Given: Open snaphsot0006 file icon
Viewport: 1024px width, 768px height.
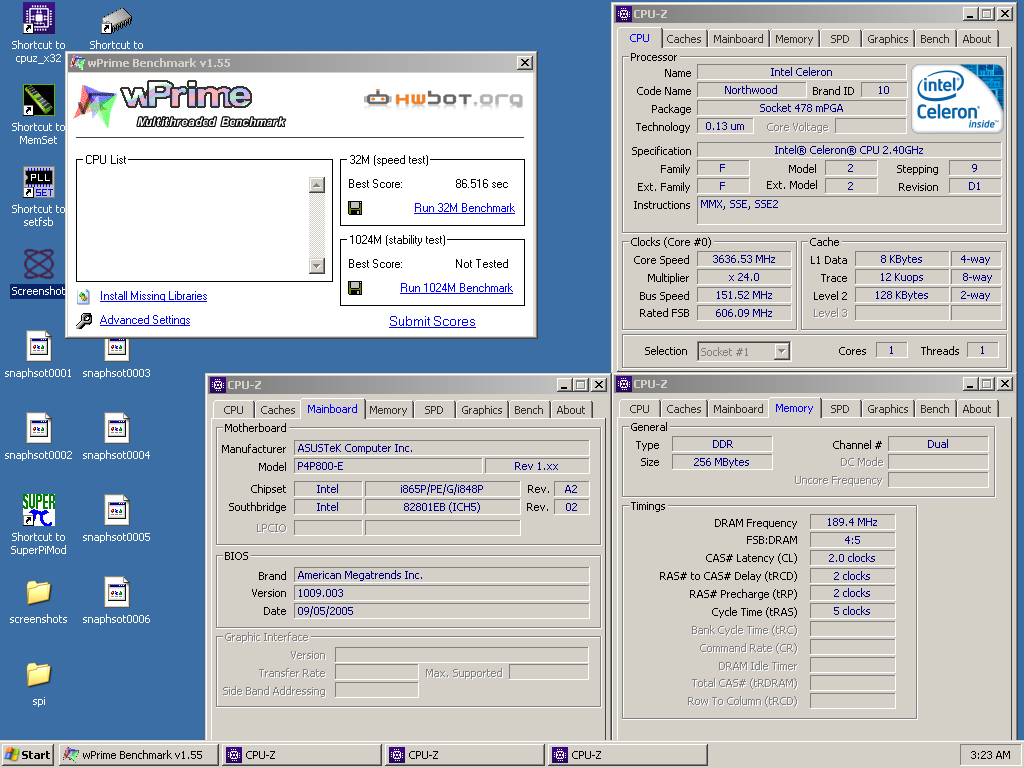Looking at the screenshot, I should point(116,592).
